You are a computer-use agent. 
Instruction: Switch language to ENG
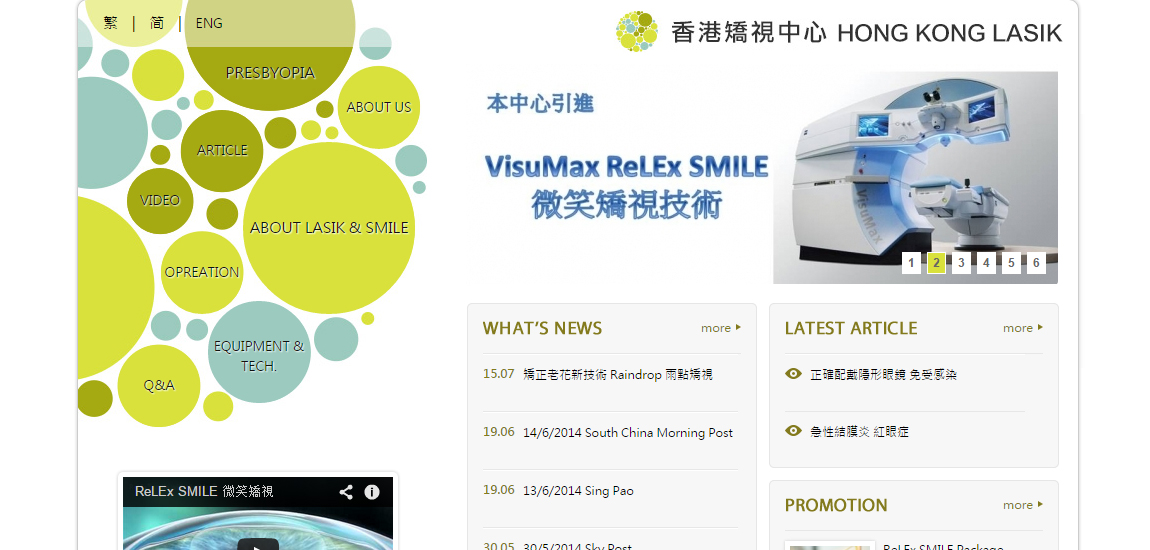pos(209,23)
